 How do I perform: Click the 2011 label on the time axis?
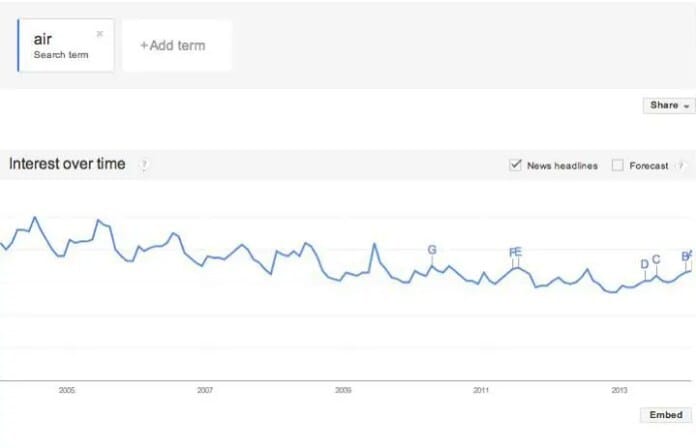coord(481,390)
